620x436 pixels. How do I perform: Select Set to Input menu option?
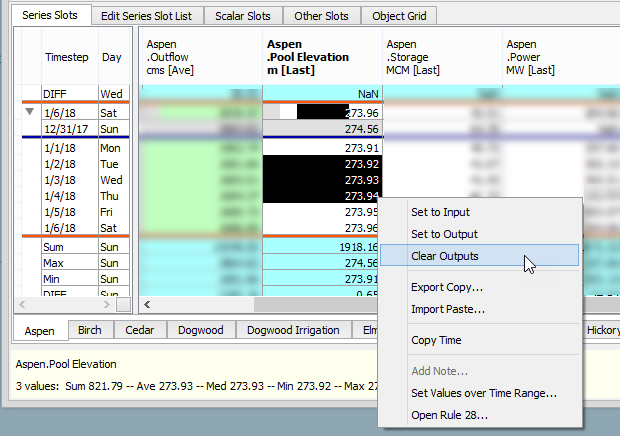coord(440,212)
